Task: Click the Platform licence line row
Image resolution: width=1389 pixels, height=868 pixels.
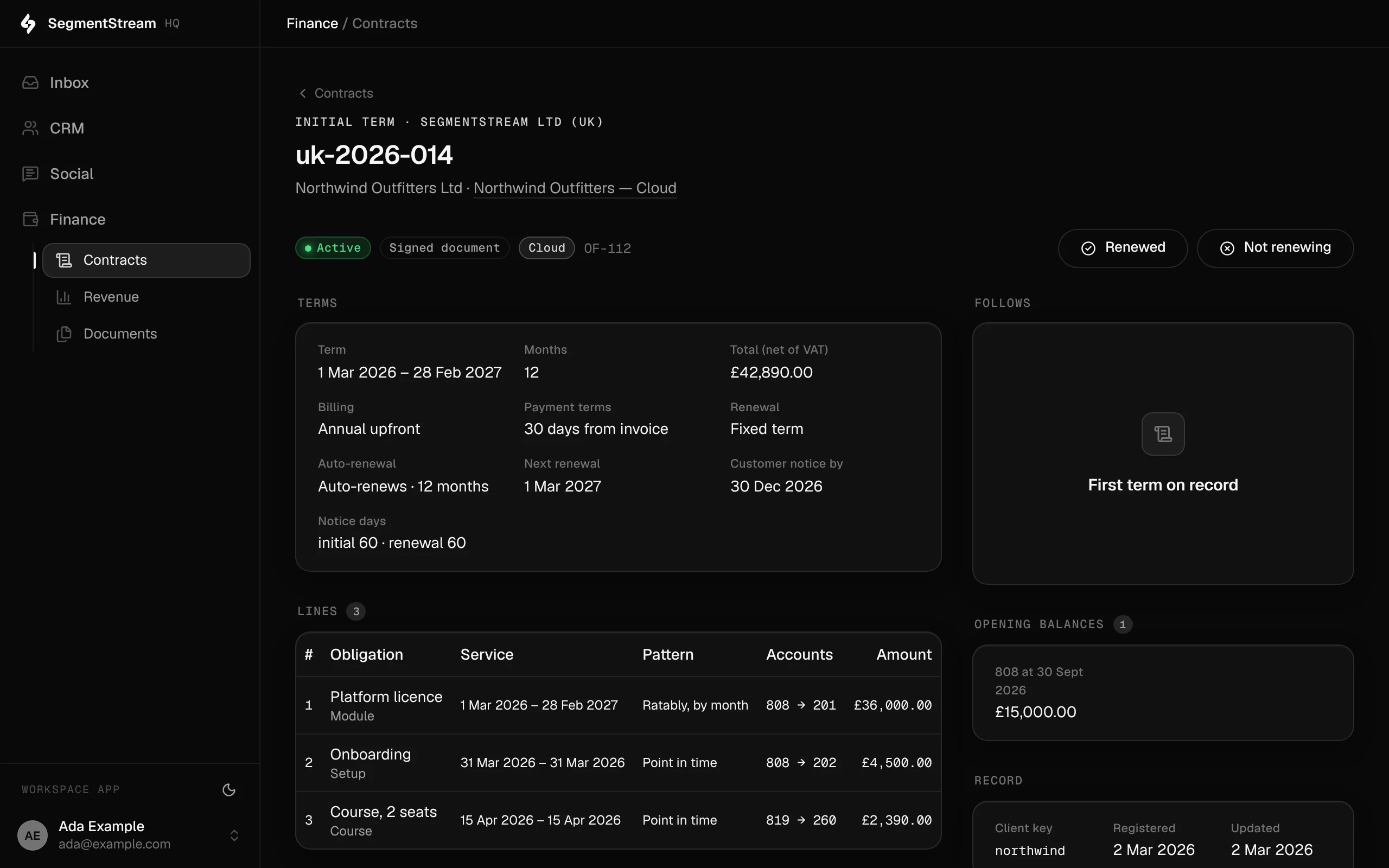Action: [618, 706]
